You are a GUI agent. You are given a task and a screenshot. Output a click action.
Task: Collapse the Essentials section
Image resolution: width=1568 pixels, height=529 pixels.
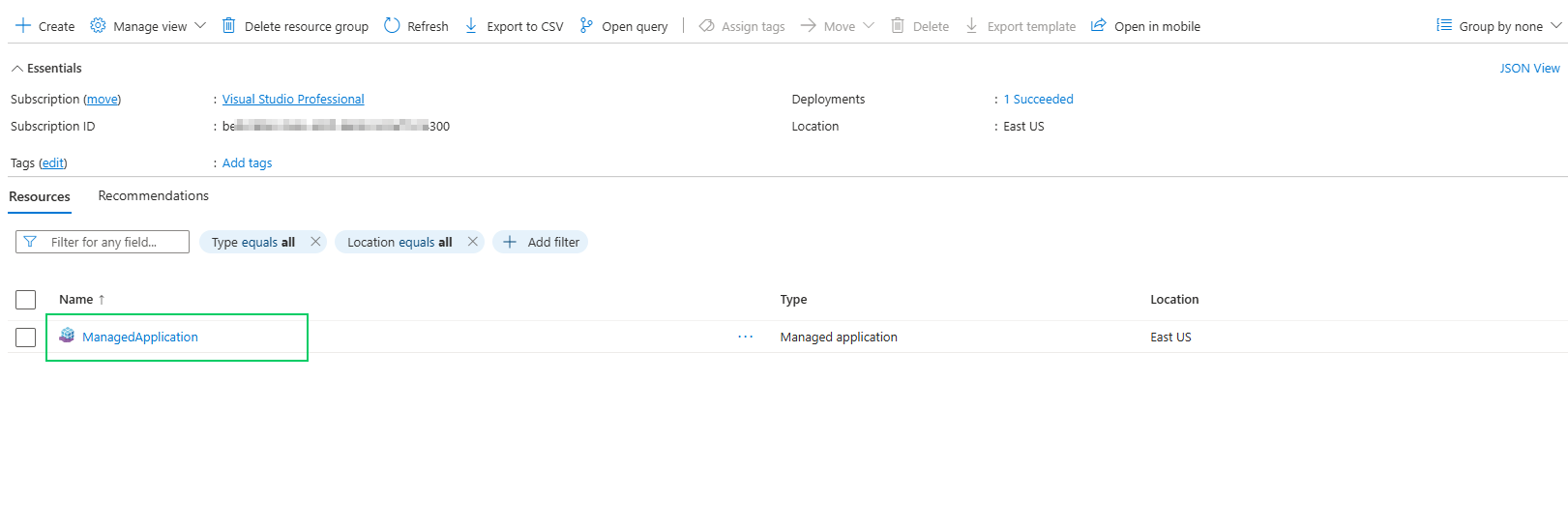click(x=17, y=69)
